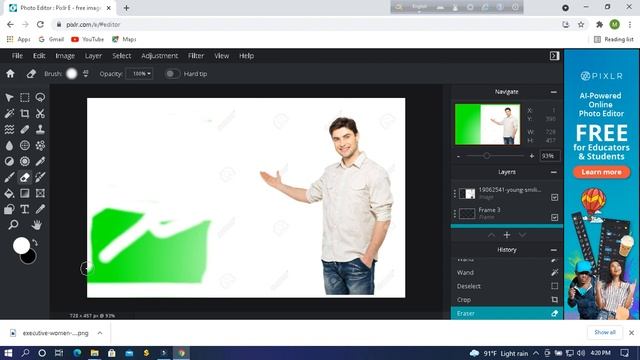
Task: Expand the downloads bar file options chevron
Action: tap(100, 333)
